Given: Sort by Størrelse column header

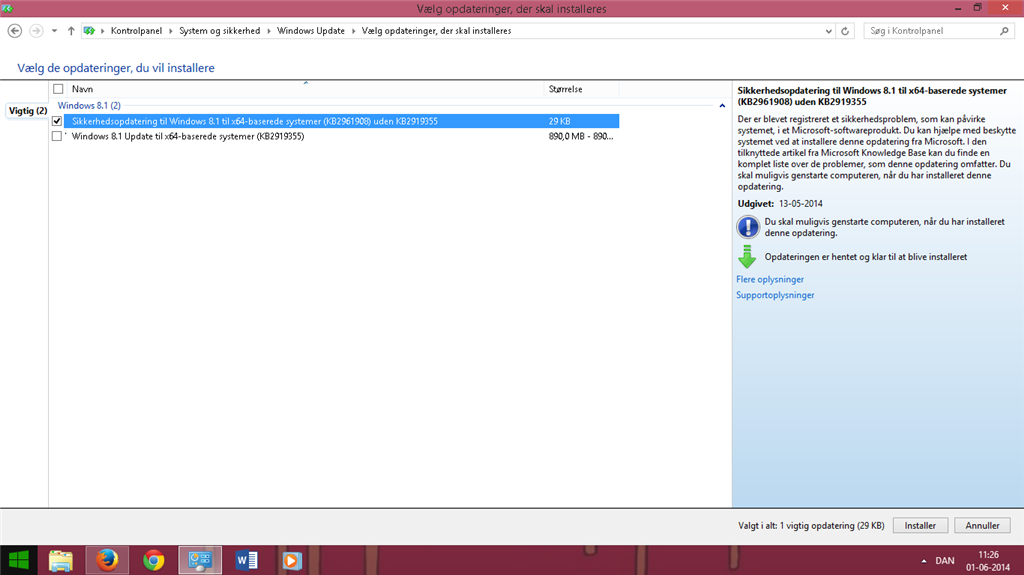Looking at the screenshot, I should click(x=581, y=89).
